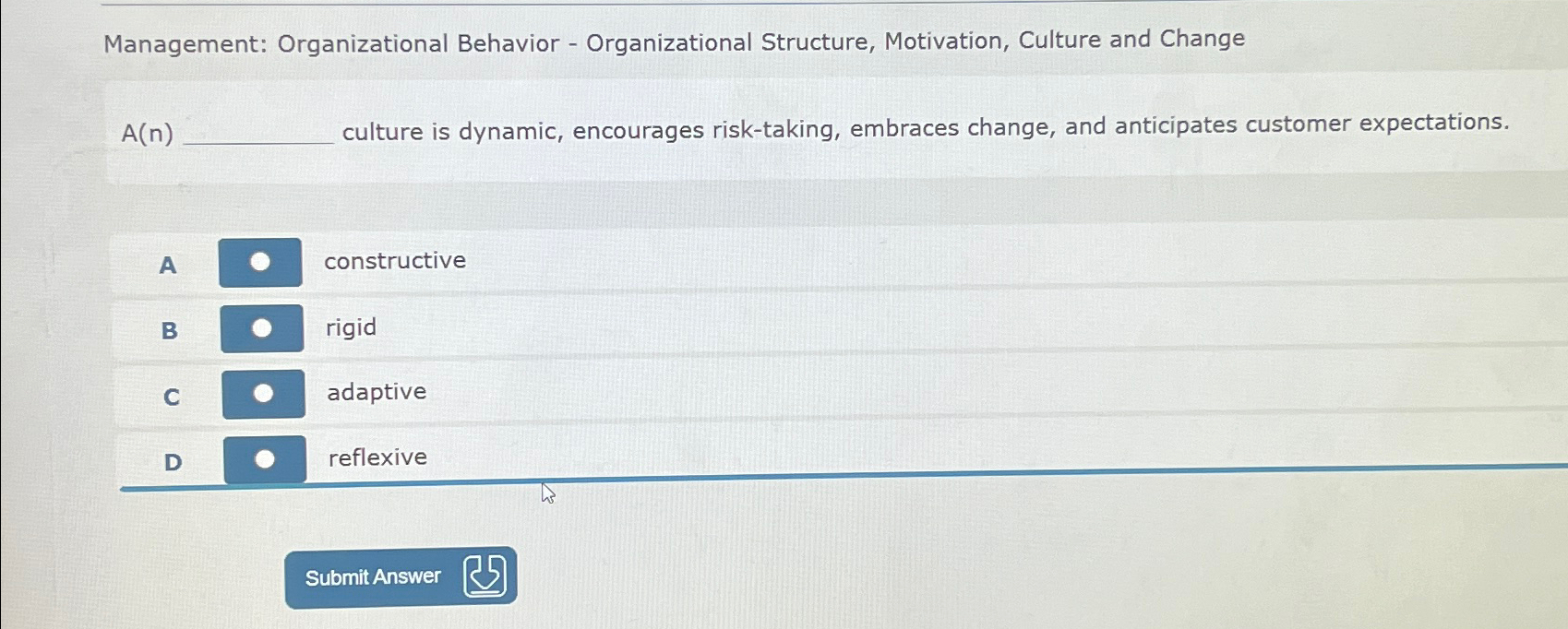Image resolution: width=1568 pixels, height=629 pixels.
Task: Select radio button next to option B
Action: 263,328
